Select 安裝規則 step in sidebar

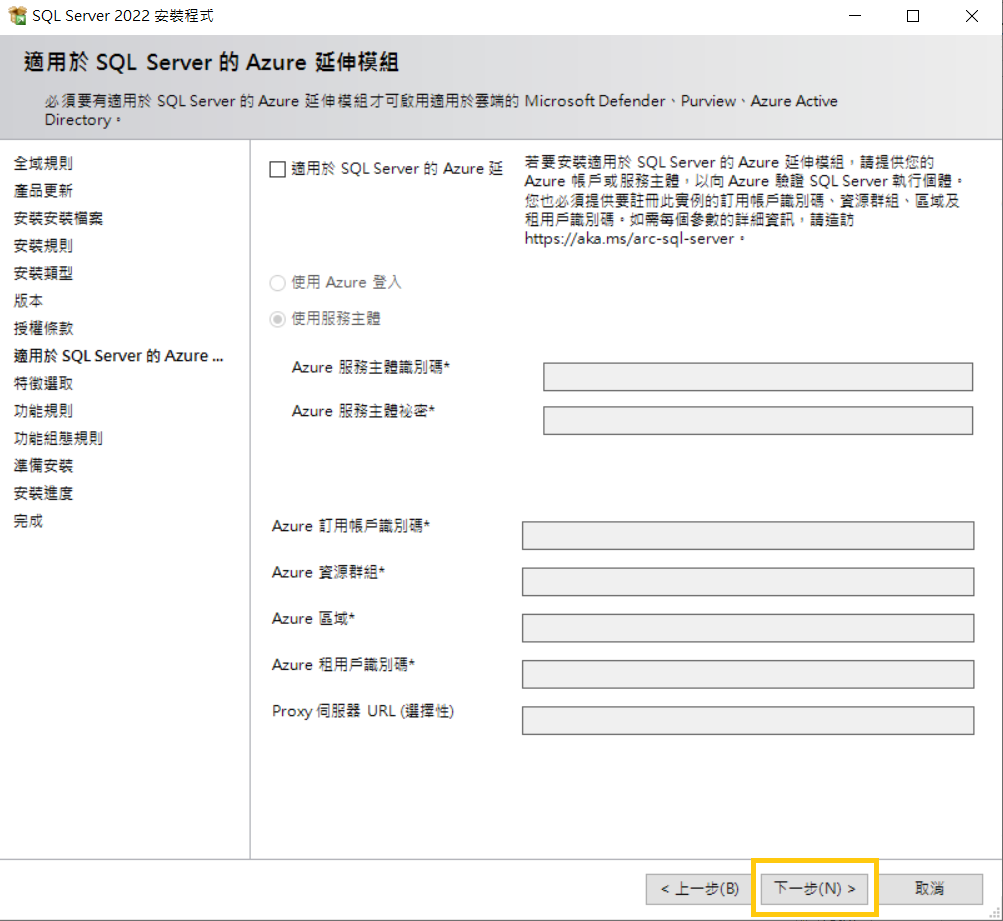point(43,246)
